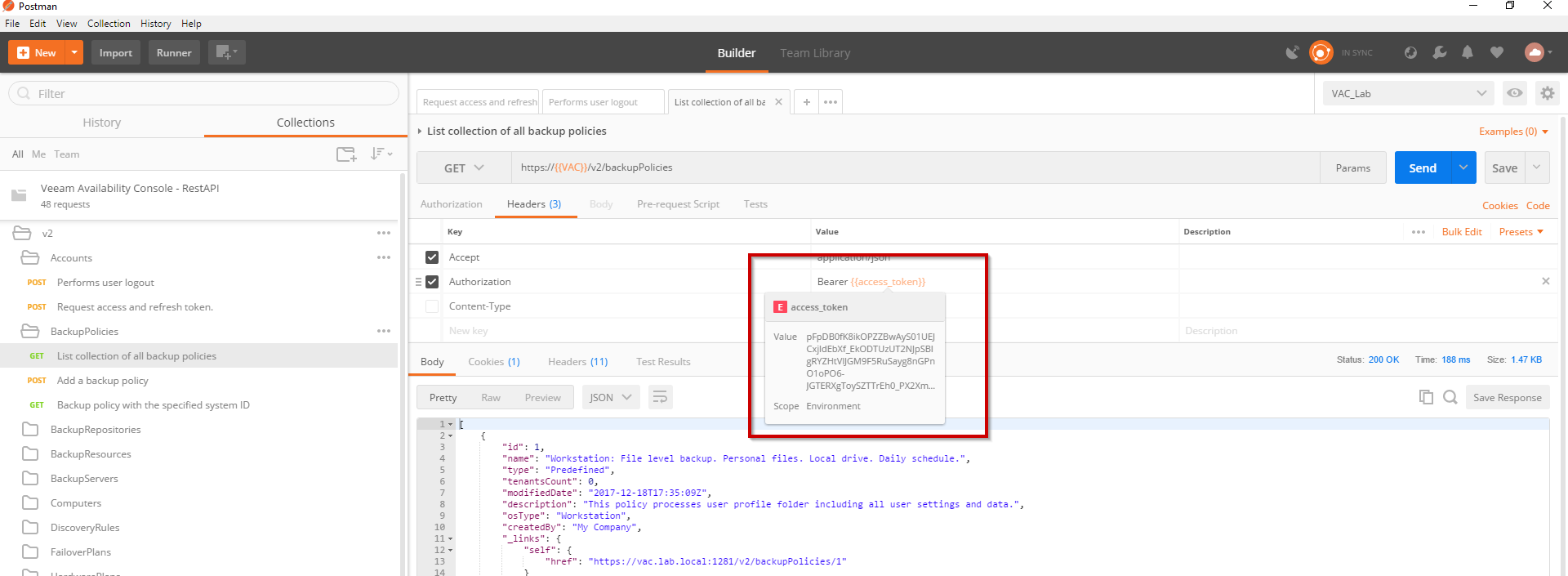The image size is (1568, 576).
Task: Copy response to clipboard icon
Action: [x=1426, y=397]
